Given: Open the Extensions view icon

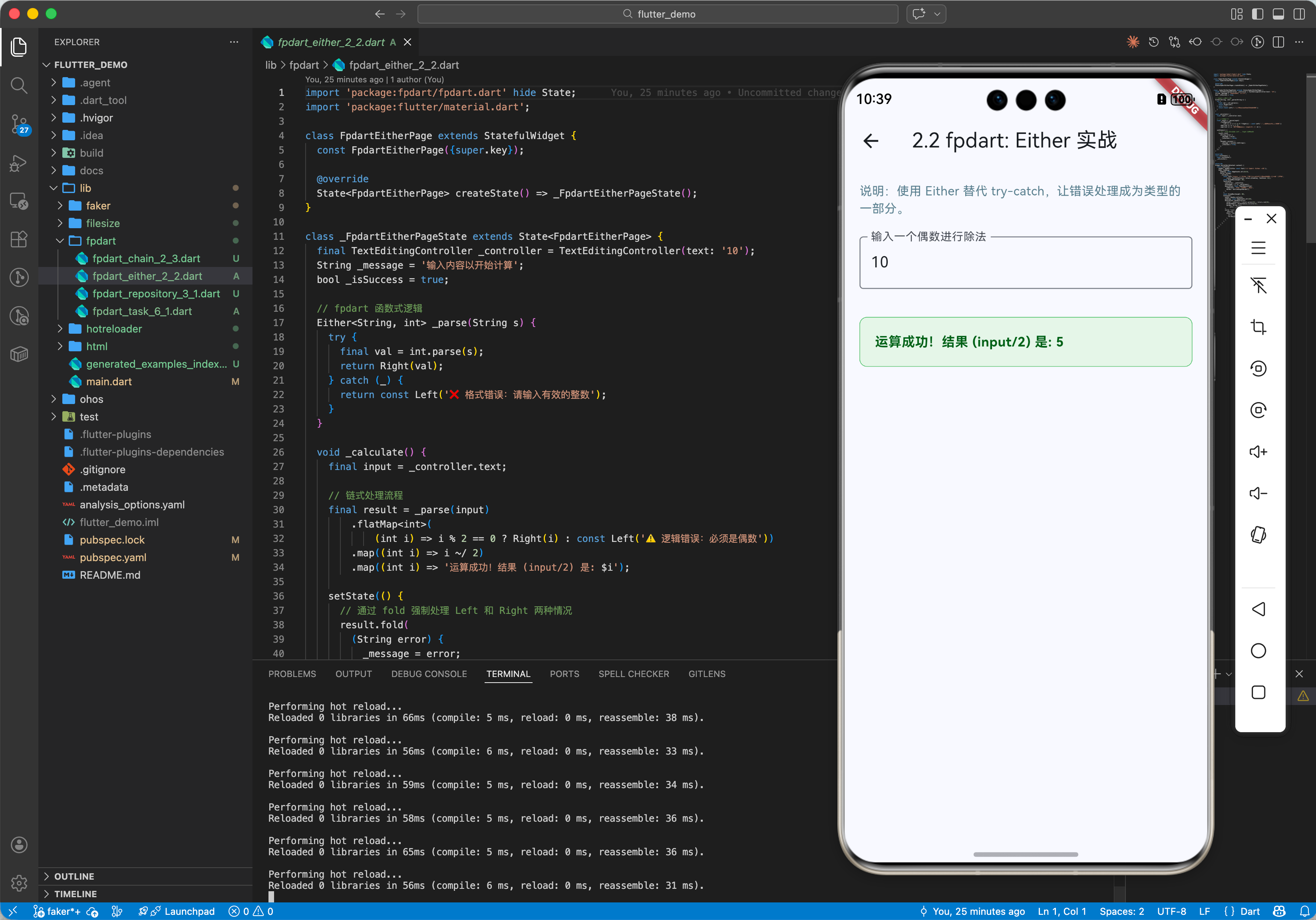Looking at the screenshot, I should (x=19, y=239).
